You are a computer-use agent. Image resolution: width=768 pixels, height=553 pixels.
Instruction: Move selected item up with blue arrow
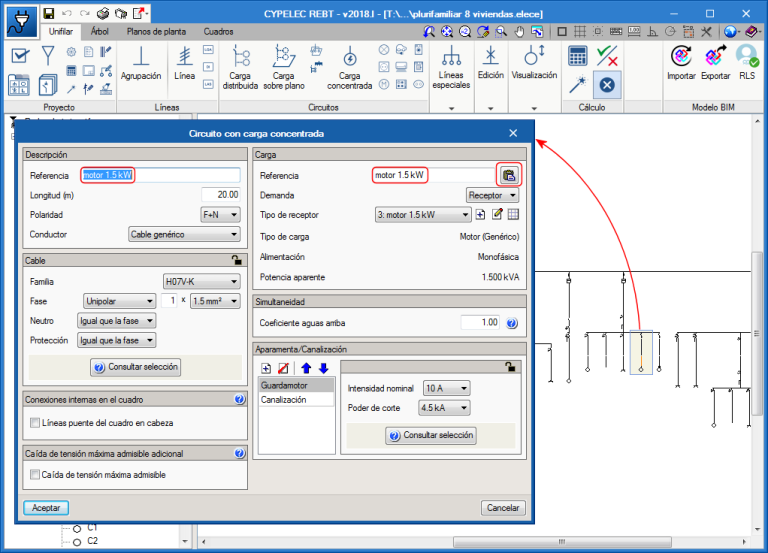coord(306,368)
